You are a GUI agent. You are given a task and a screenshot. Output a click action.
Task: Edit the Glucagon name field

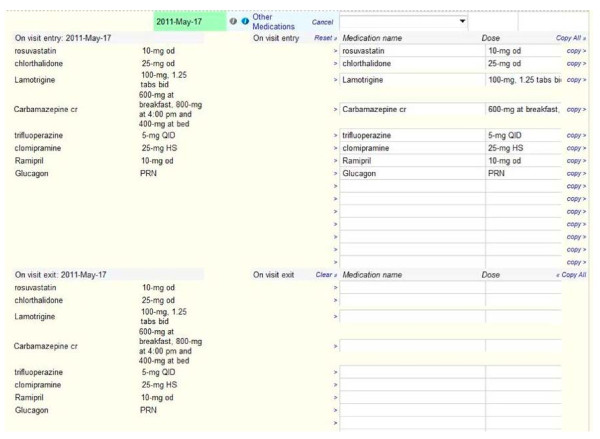tap(412, 173)
